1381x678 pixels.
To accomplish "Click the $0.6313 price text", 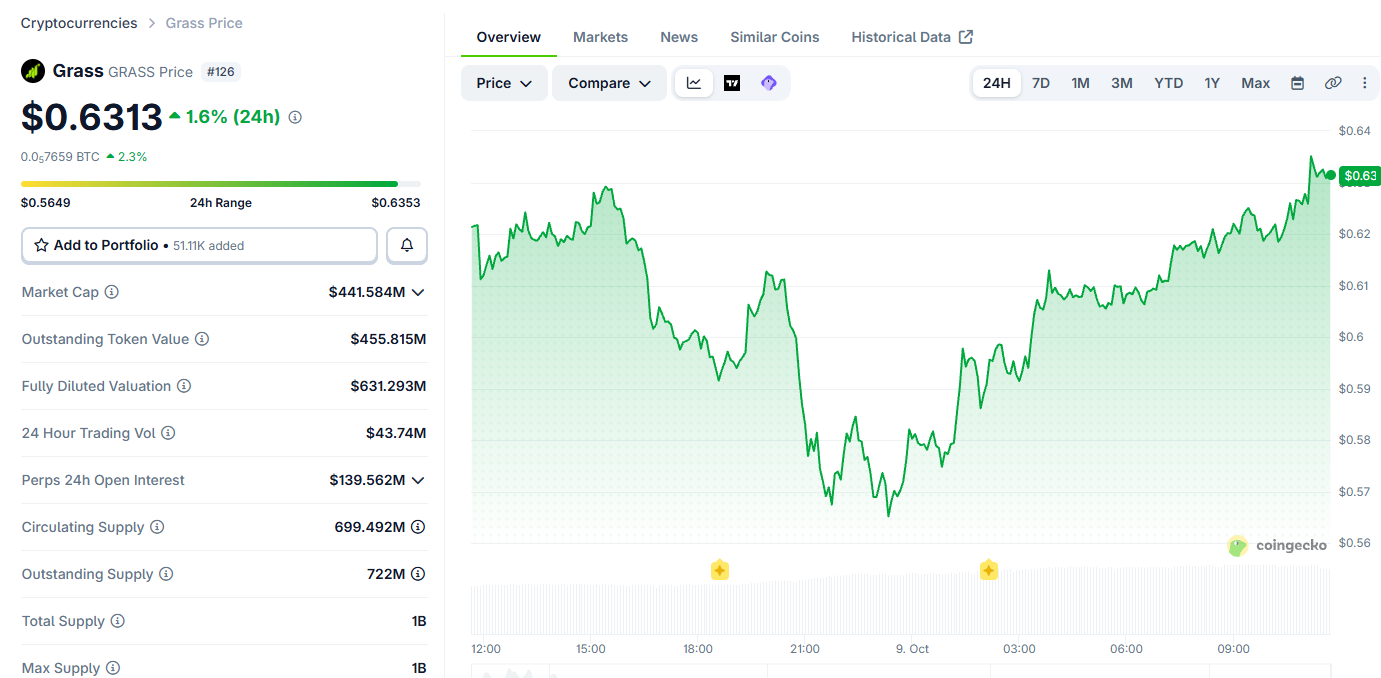I will click(x=92, y=117).
